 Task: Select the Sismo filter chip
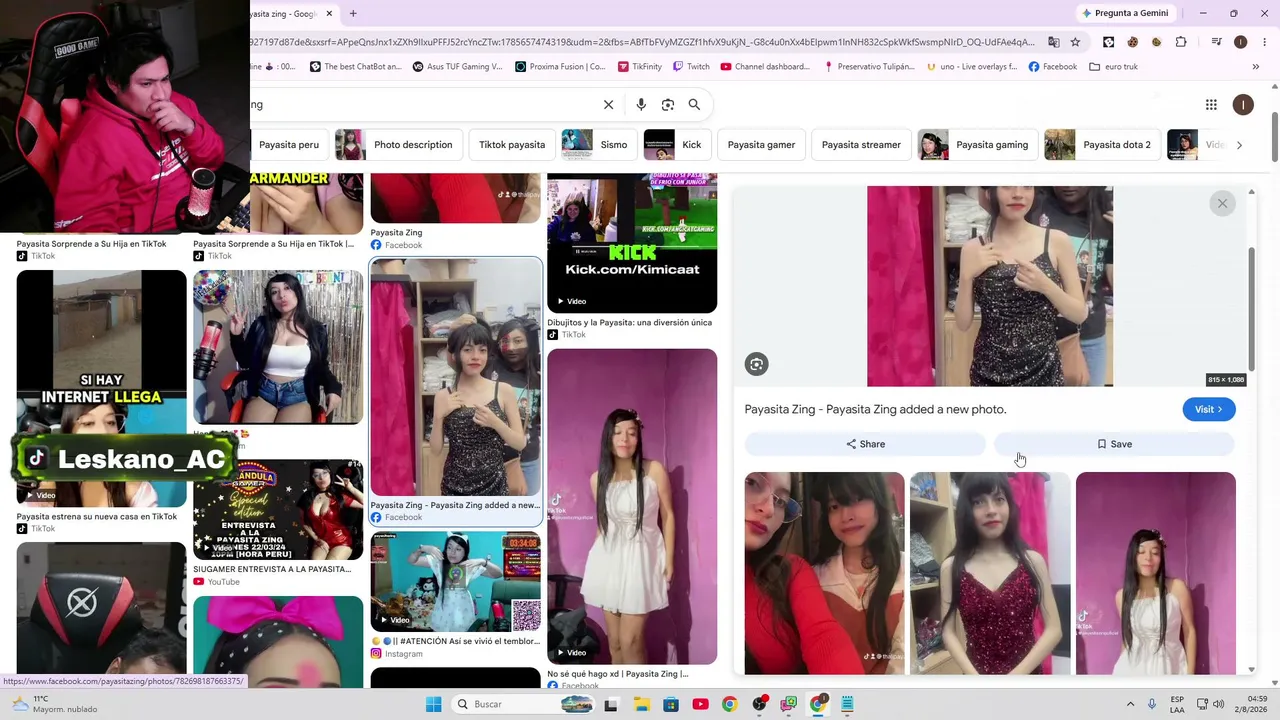[x=600, y=145]
